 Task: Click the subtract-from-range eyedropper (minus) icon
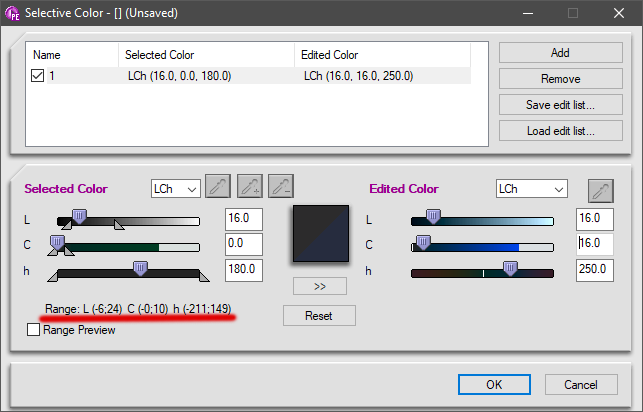(x=281, y=187)
